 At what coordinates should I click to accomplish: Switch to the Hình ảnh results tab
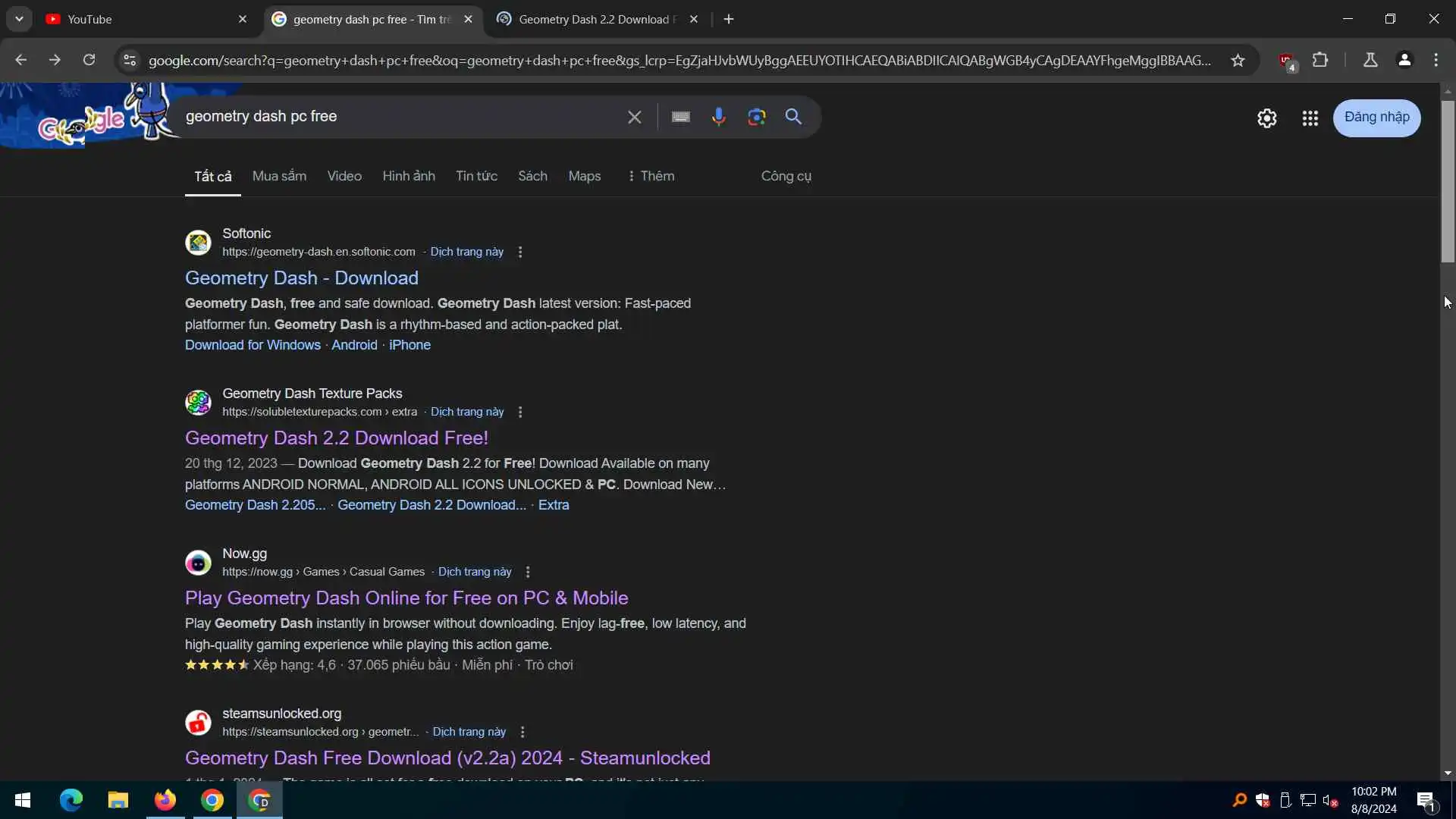pyautogui.click(x=408, y=176)
